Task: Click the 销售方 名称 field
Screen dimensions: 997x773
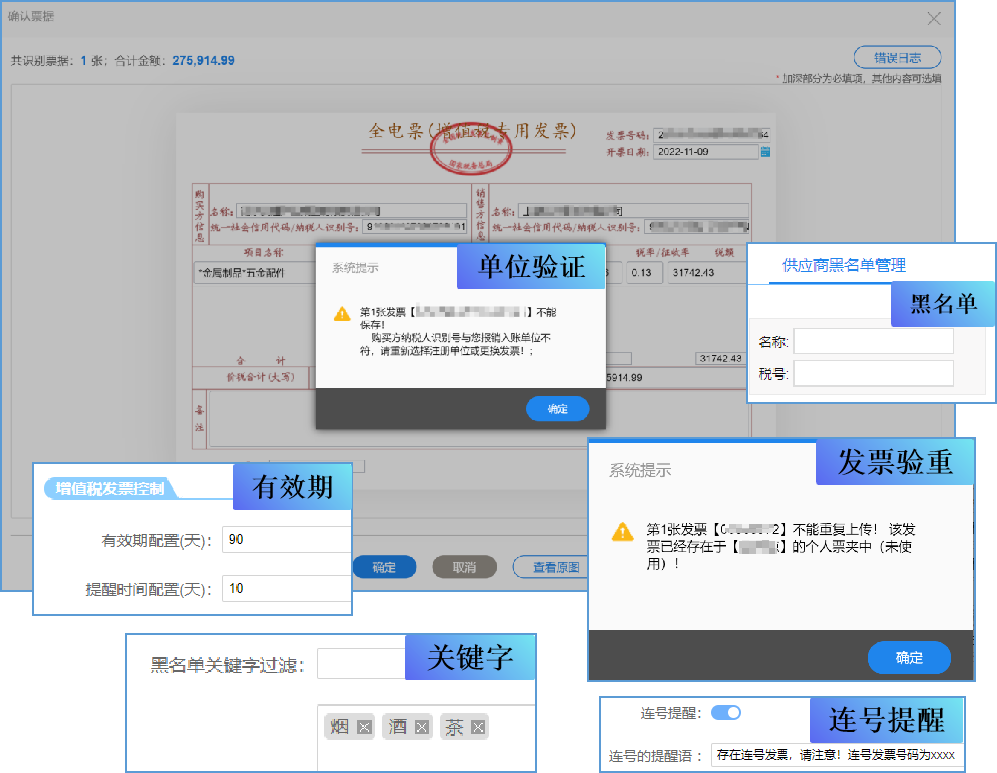Action: tap(633, 210)
